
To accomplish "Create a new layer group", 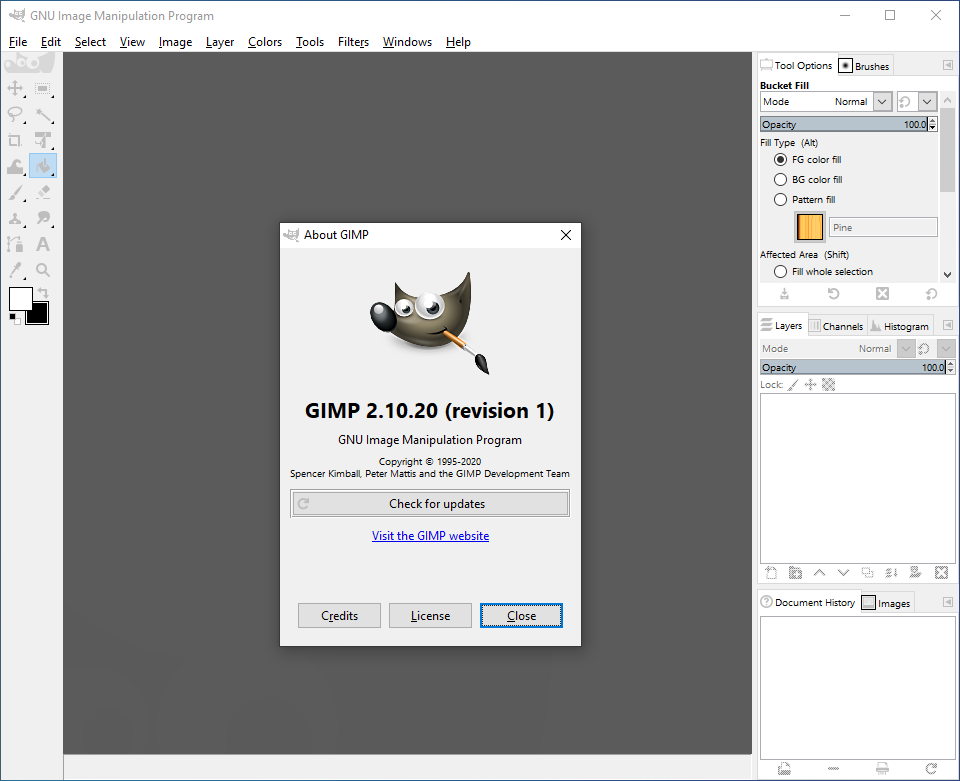I will (x=795, y=573).
